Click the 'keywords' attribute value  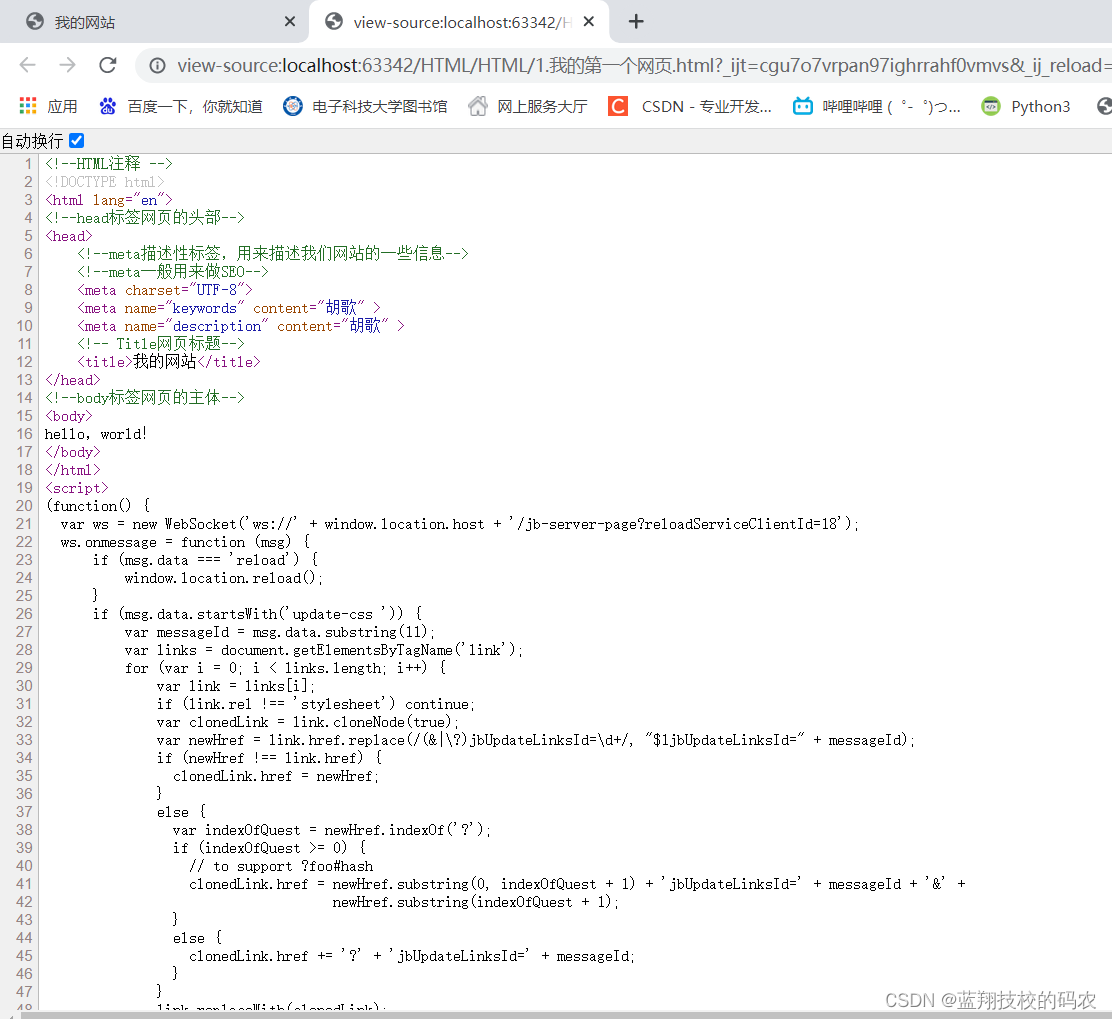click(x=204, y=308)
